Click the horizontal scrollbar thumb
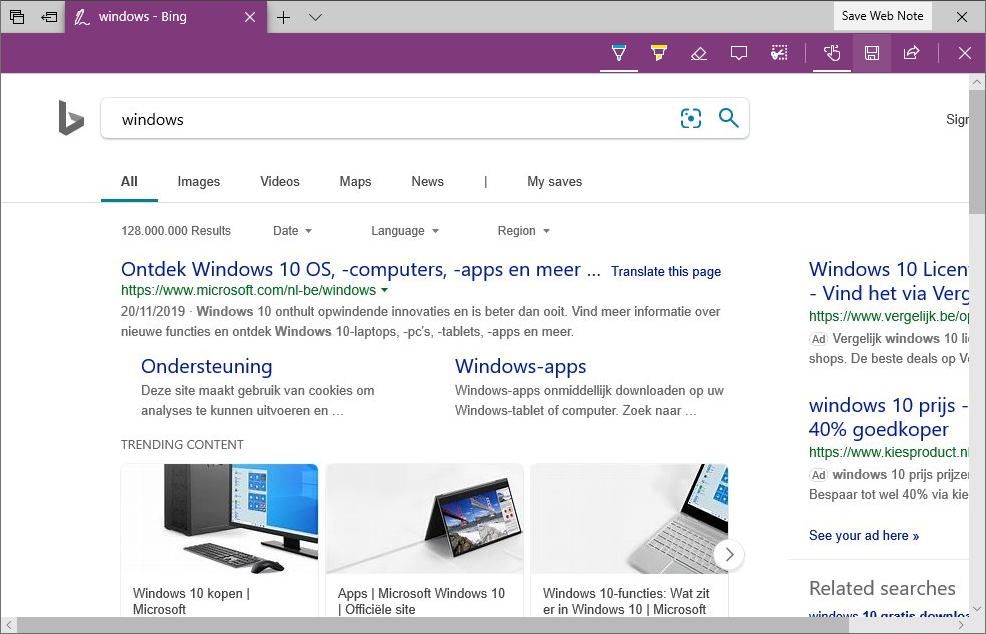 pyautogui.click(x=433, y=625)
